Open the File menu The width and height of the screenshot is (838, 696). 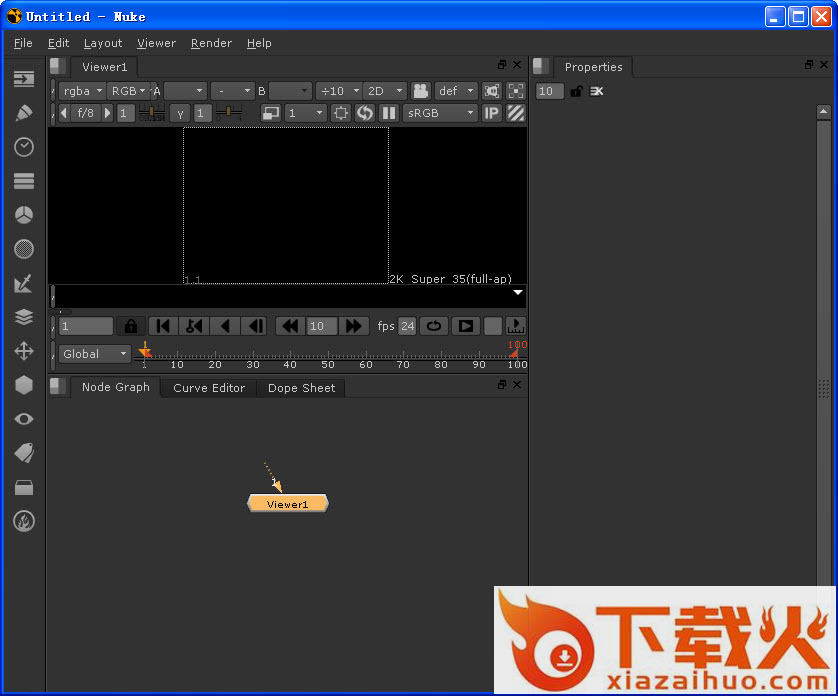(x=23, y=43)
